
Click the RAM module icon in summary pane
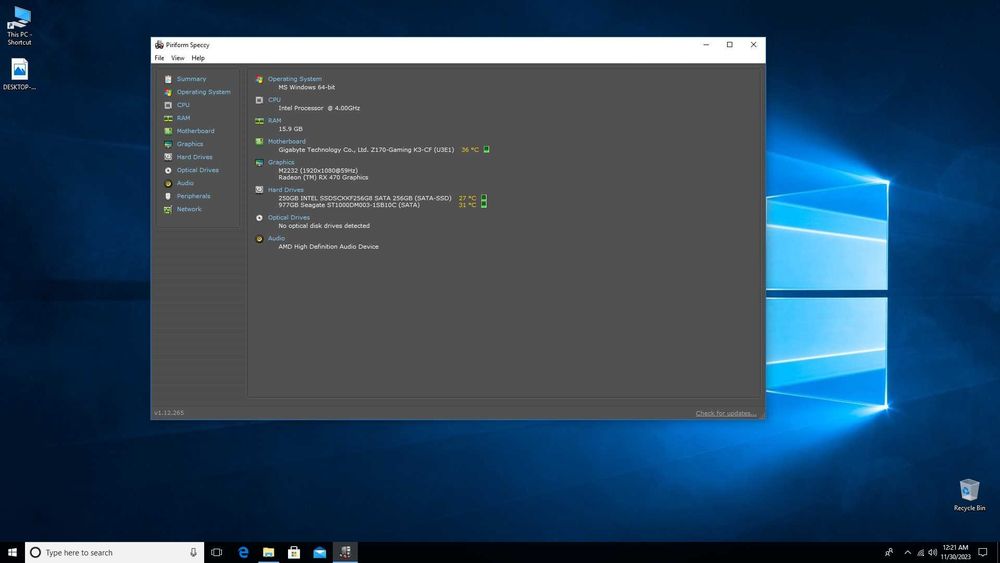(260, 121)
